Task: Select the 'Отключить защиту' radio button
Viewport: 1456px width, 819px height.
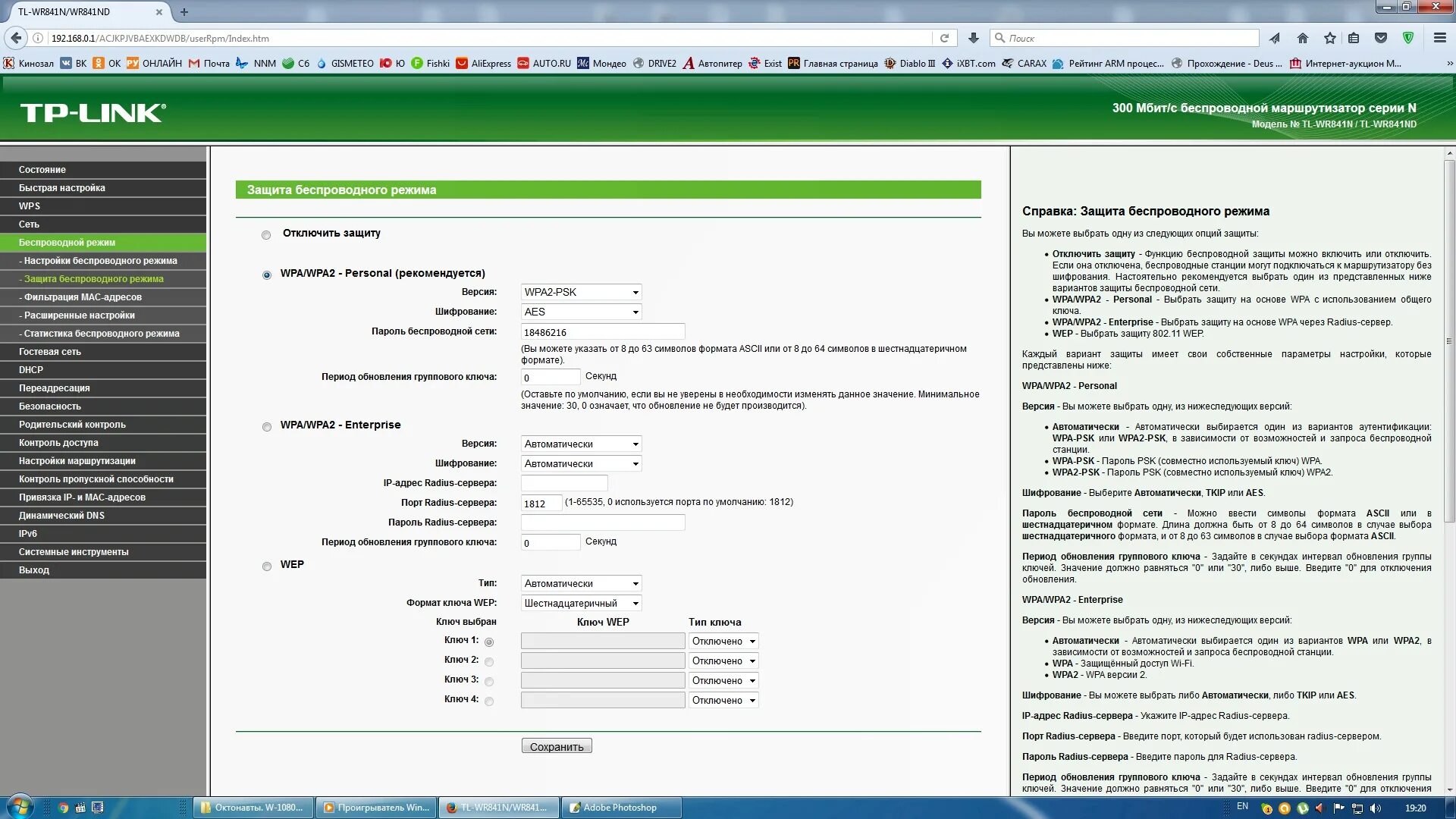Action: click(266, 235)
